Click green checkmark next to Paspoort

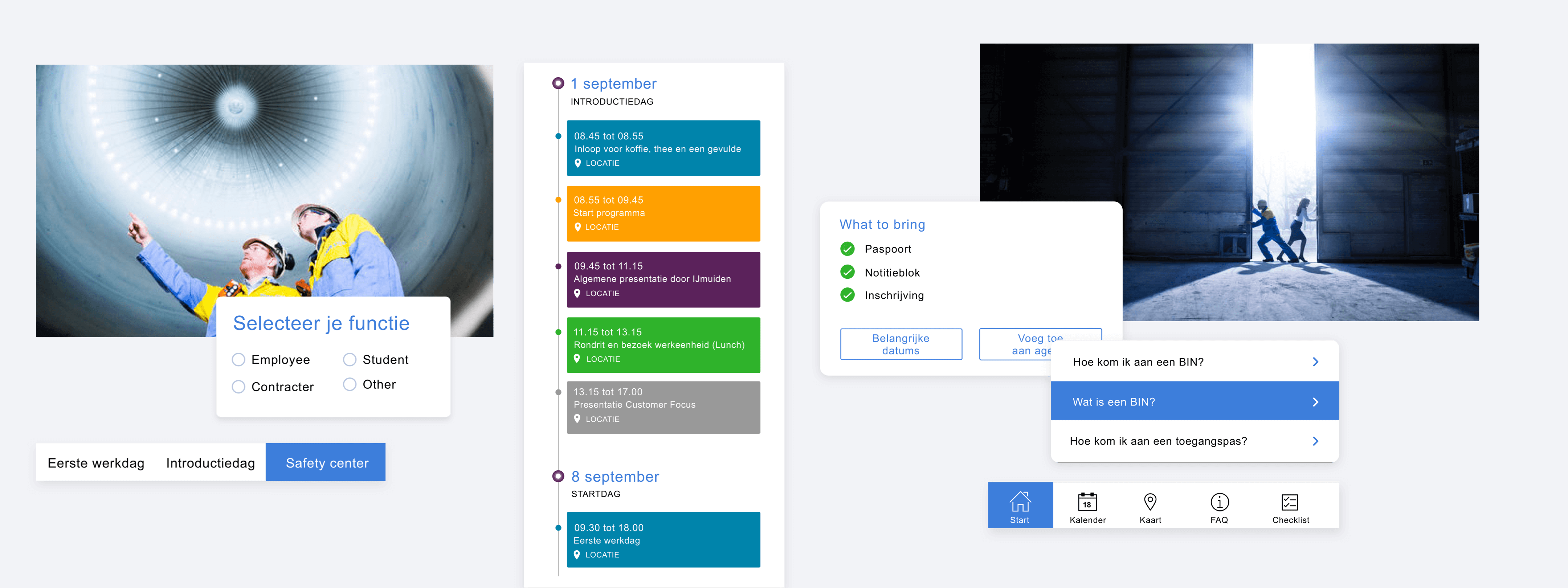click(x=847, y=249)
